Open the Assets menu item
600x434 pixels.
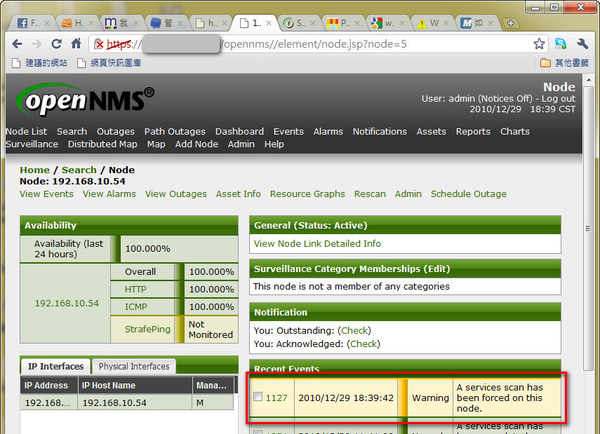pos(431,132)
